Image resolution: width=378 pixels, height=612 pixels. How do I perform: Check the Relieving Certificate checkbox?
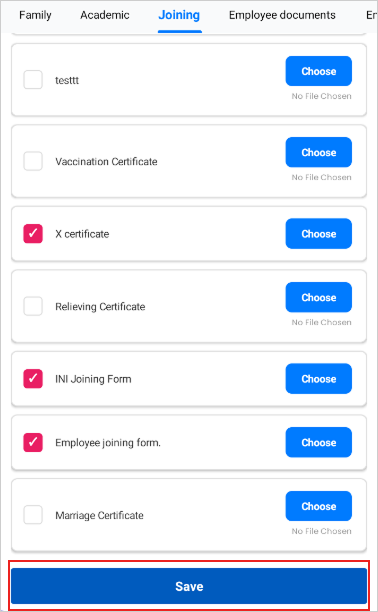[x=33, y=306]
